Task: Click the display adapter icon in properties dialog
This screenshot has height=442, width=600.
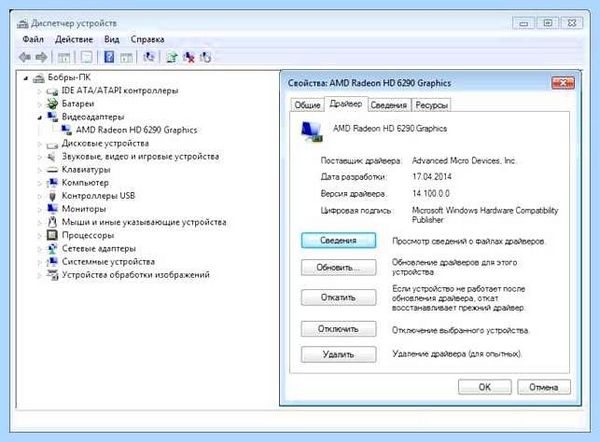Action: (x=311, y=131)
